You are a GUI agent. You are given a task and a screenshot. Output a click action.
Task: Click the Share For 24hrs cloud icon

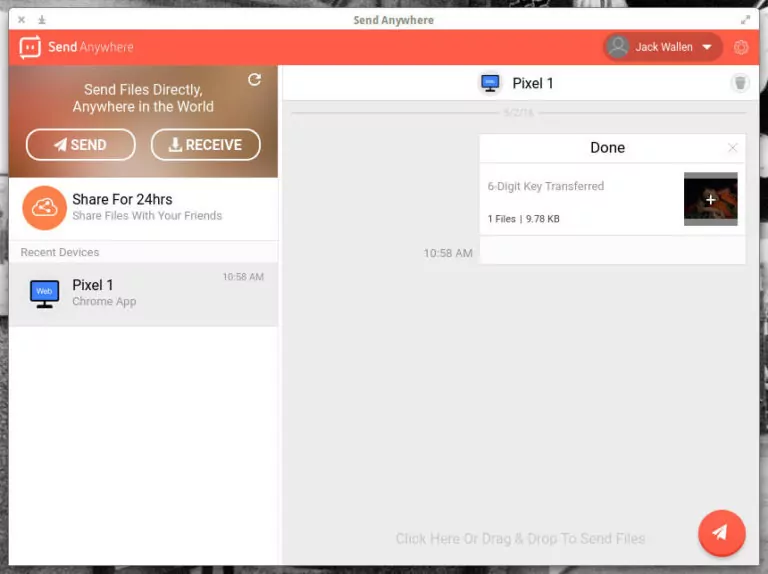(45, 208)
